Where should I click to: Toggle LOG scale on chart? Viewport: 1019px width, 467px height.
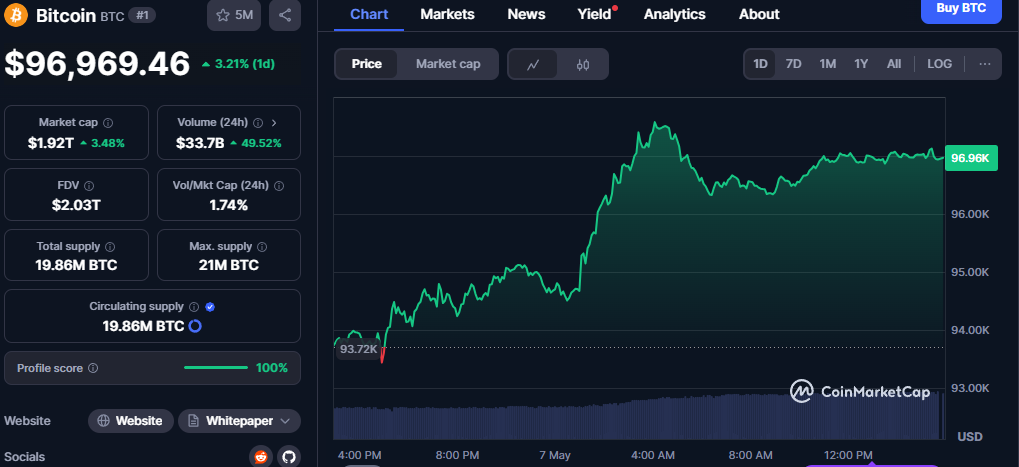[x=940, y=64]
